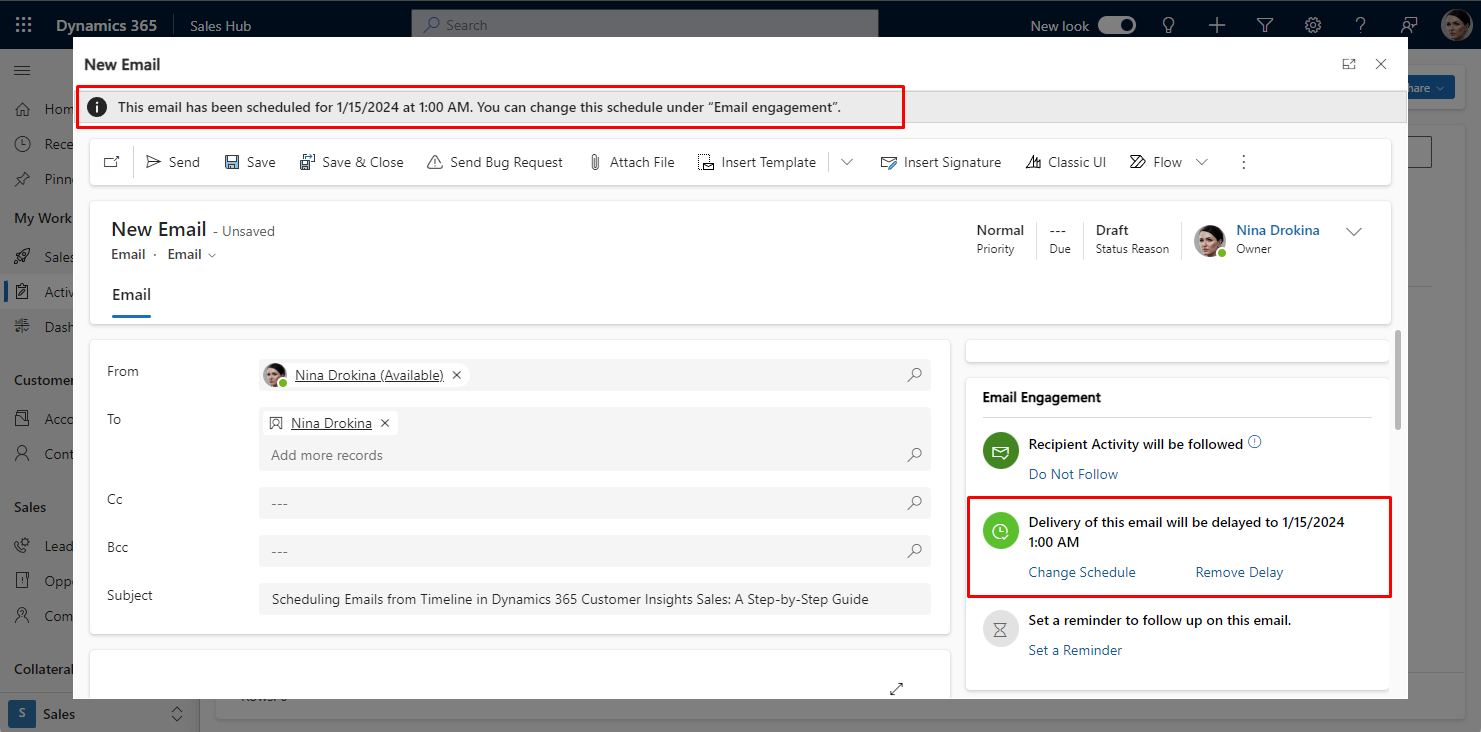Click the hourglass reminder icon
The height and width of the screenshot is (732, 1481).
click(1000, 630)
